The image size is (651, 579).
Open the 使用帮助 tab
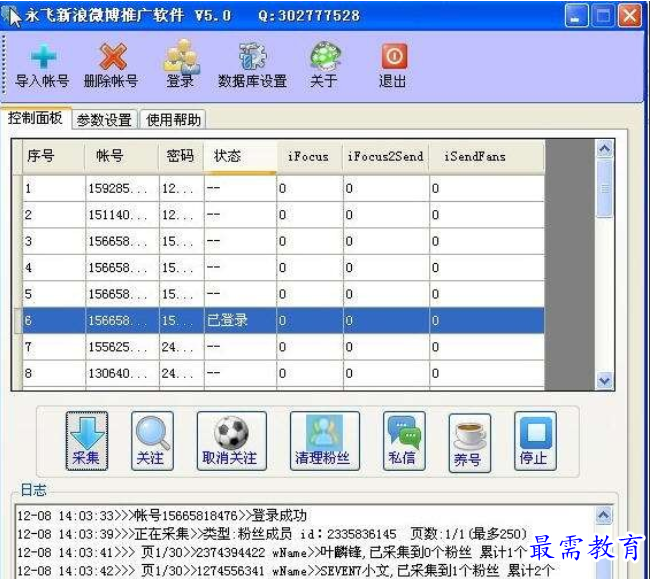(173, 120)
